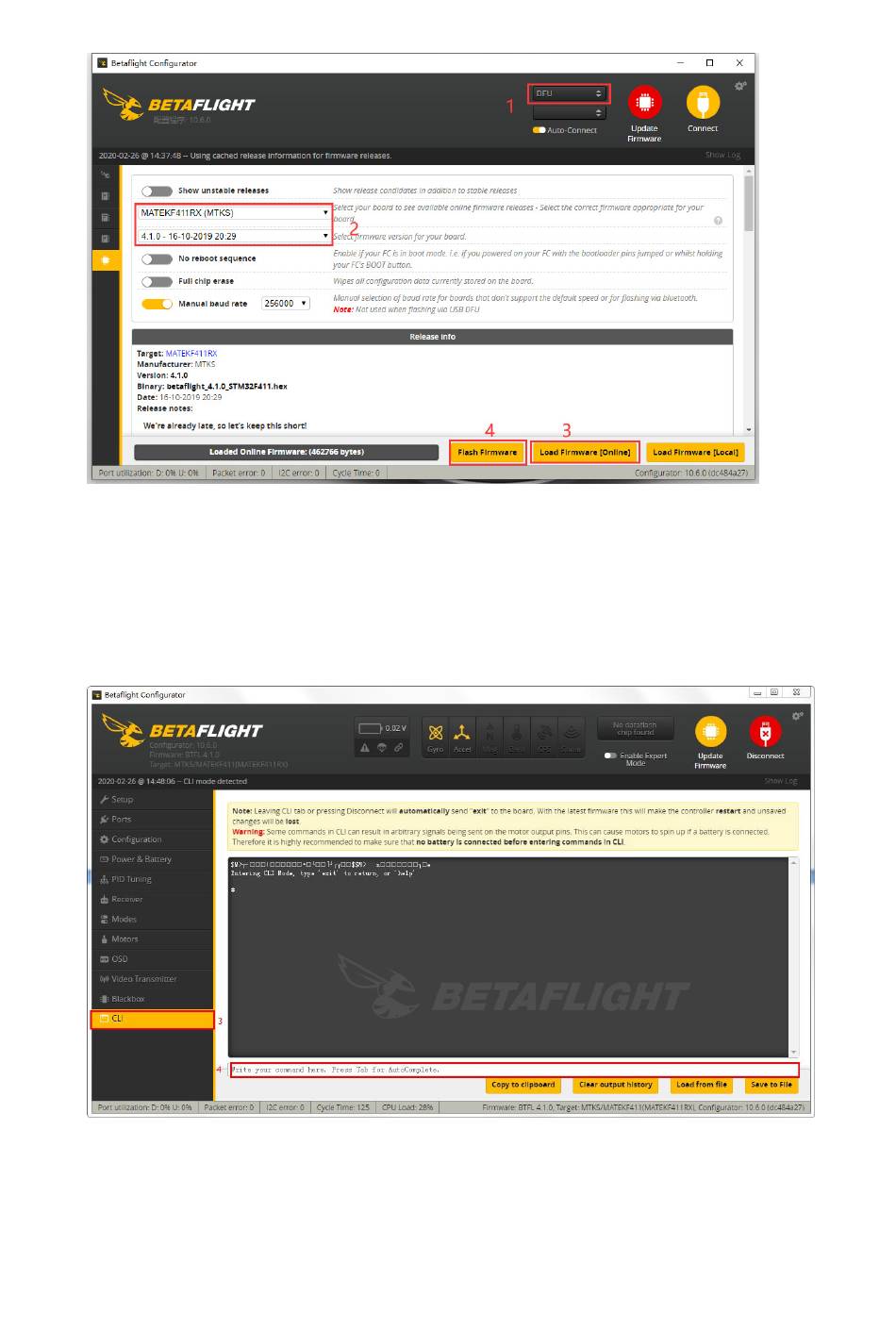This screenshot has width=896, height=1329.
Task: Turn off the Manual baud rate switch
Action: click(x=157, y=304)
